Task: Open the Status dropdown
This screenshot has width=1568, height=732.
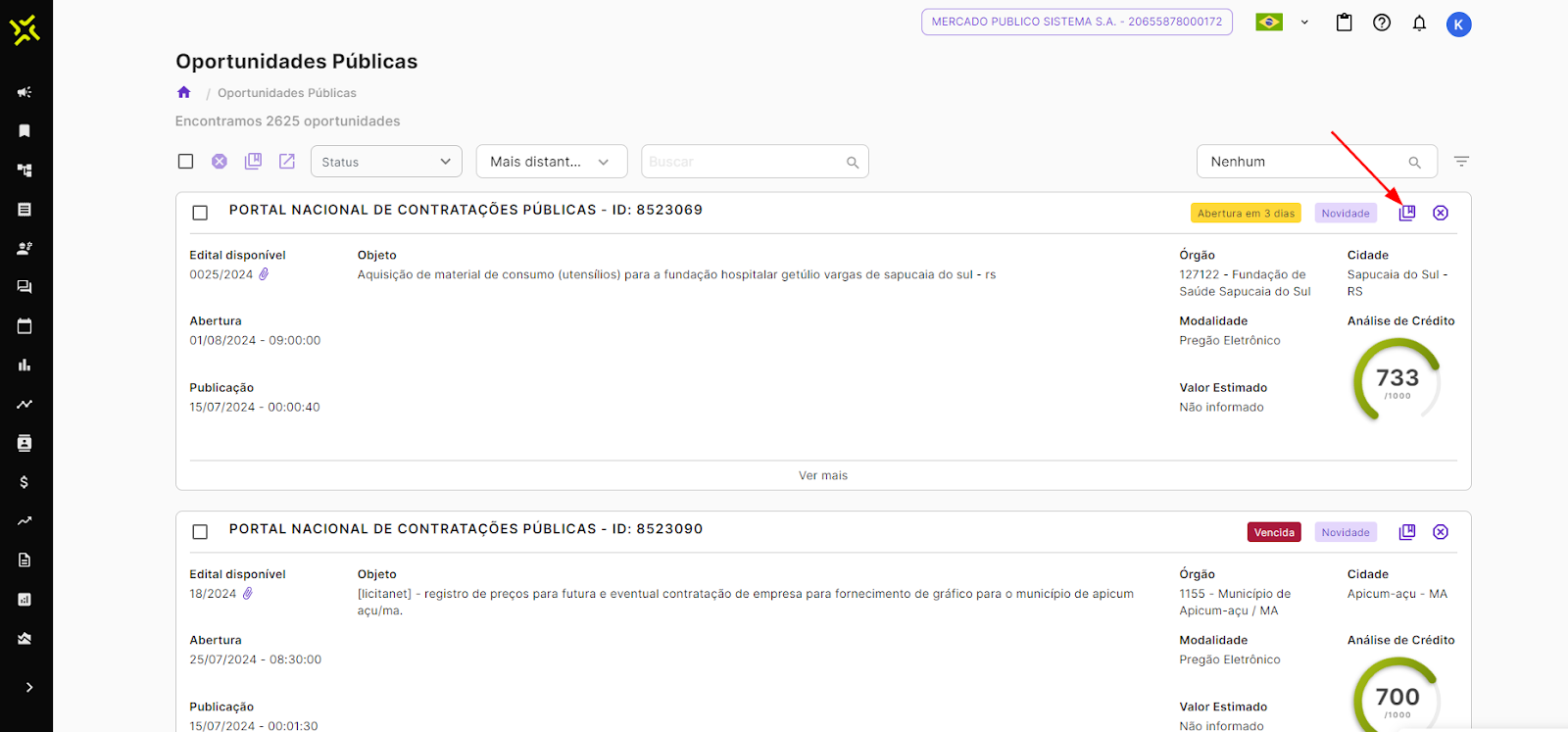Action: pyautogui.click(x=385, y=162)
